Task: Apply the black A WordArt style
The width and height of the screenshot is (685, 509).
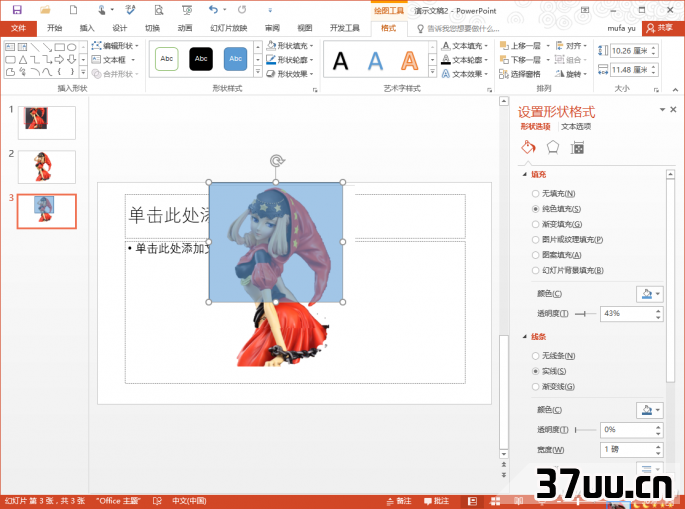Action: 340,61
